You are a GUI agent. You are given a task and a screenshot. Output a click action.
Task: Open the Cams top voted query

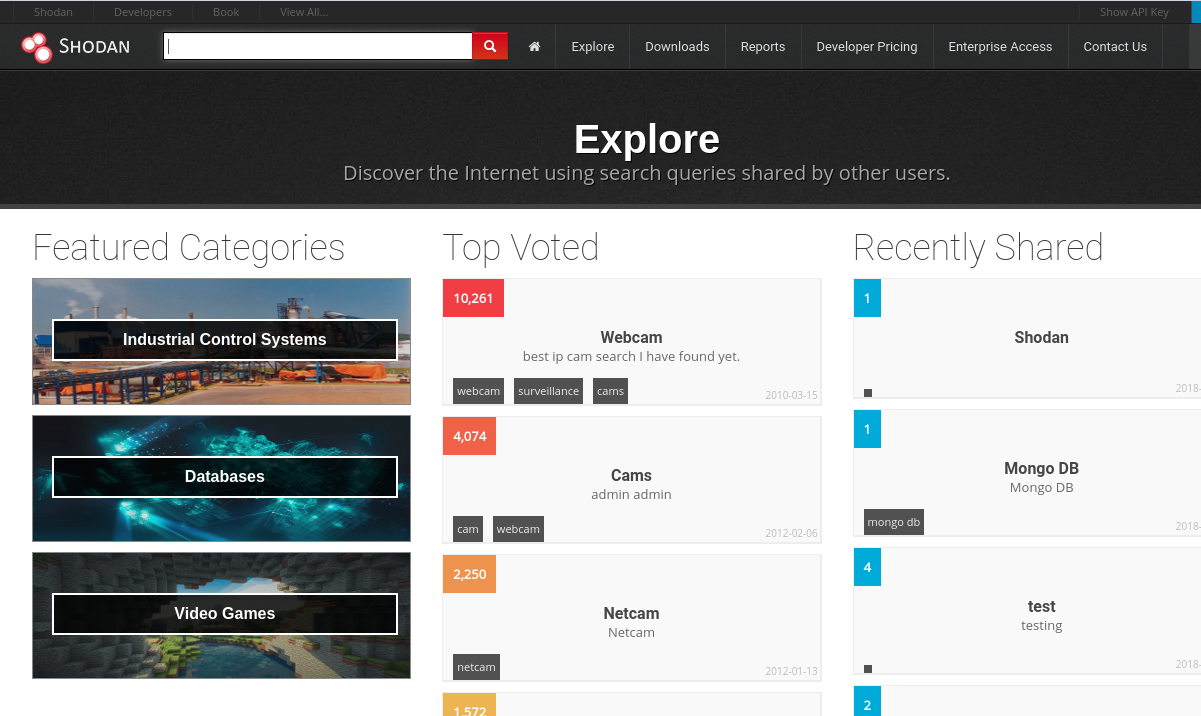pyautogui.click(x=631, y=476)
